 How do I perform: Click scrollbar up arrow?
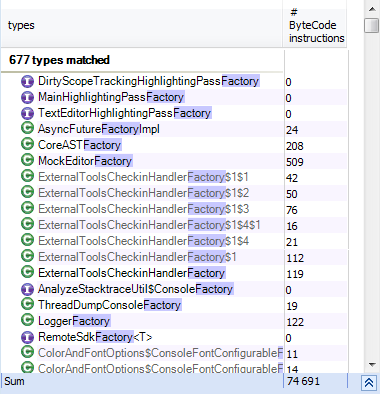click(372, 9)
